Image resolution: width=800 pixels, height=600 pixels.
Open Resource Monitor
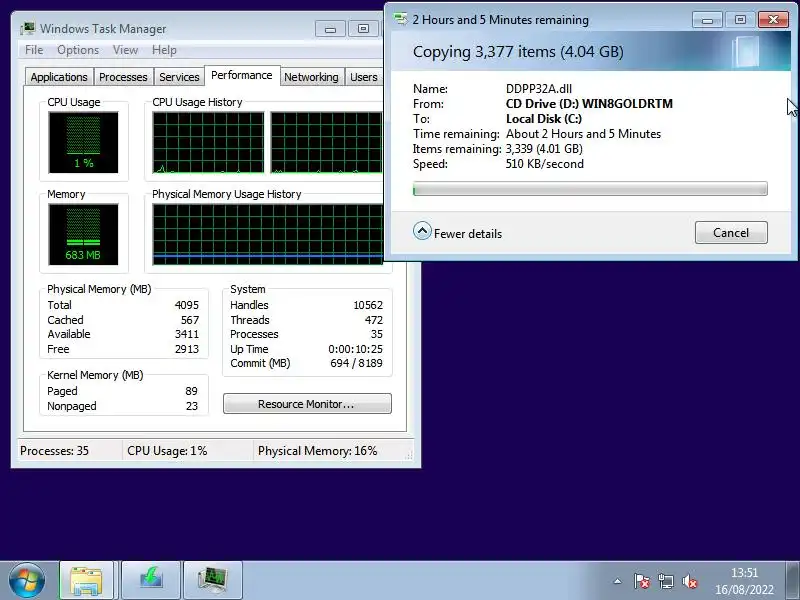coord(307,404)
